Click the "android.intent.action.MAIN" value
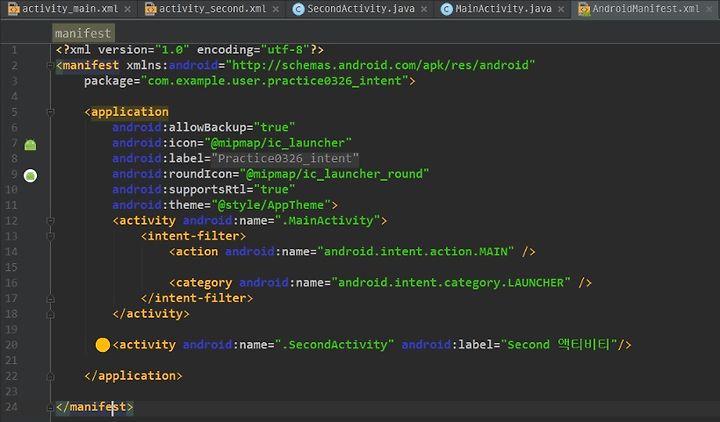The image size is (720, 422). coord(416,252)
